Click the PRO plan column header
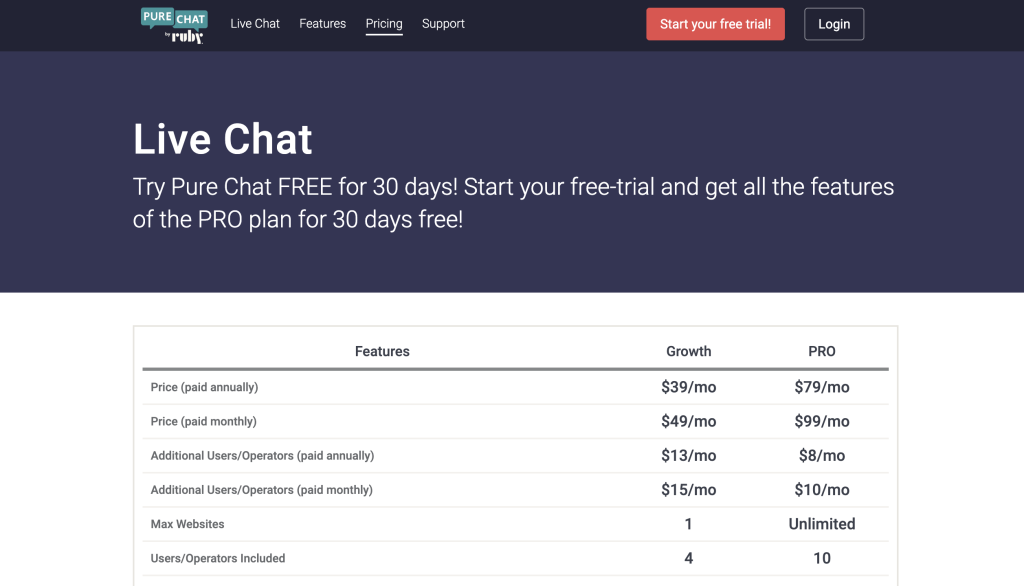This screenshot has height=586, width=1024. [x=822, y=351]
